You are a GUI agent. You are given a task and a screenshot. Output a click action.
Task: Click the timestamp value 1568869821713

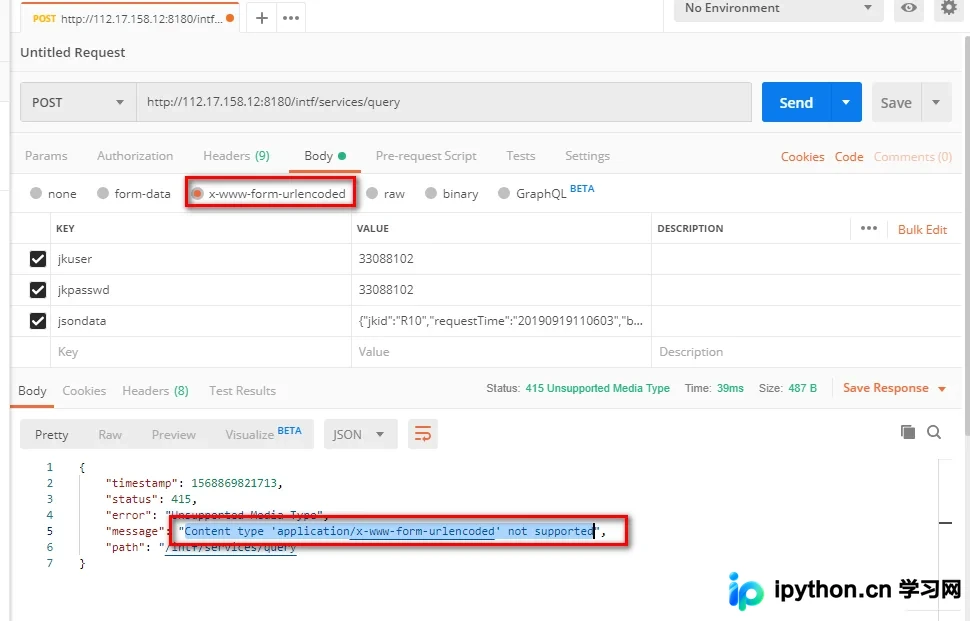[234, 483]
